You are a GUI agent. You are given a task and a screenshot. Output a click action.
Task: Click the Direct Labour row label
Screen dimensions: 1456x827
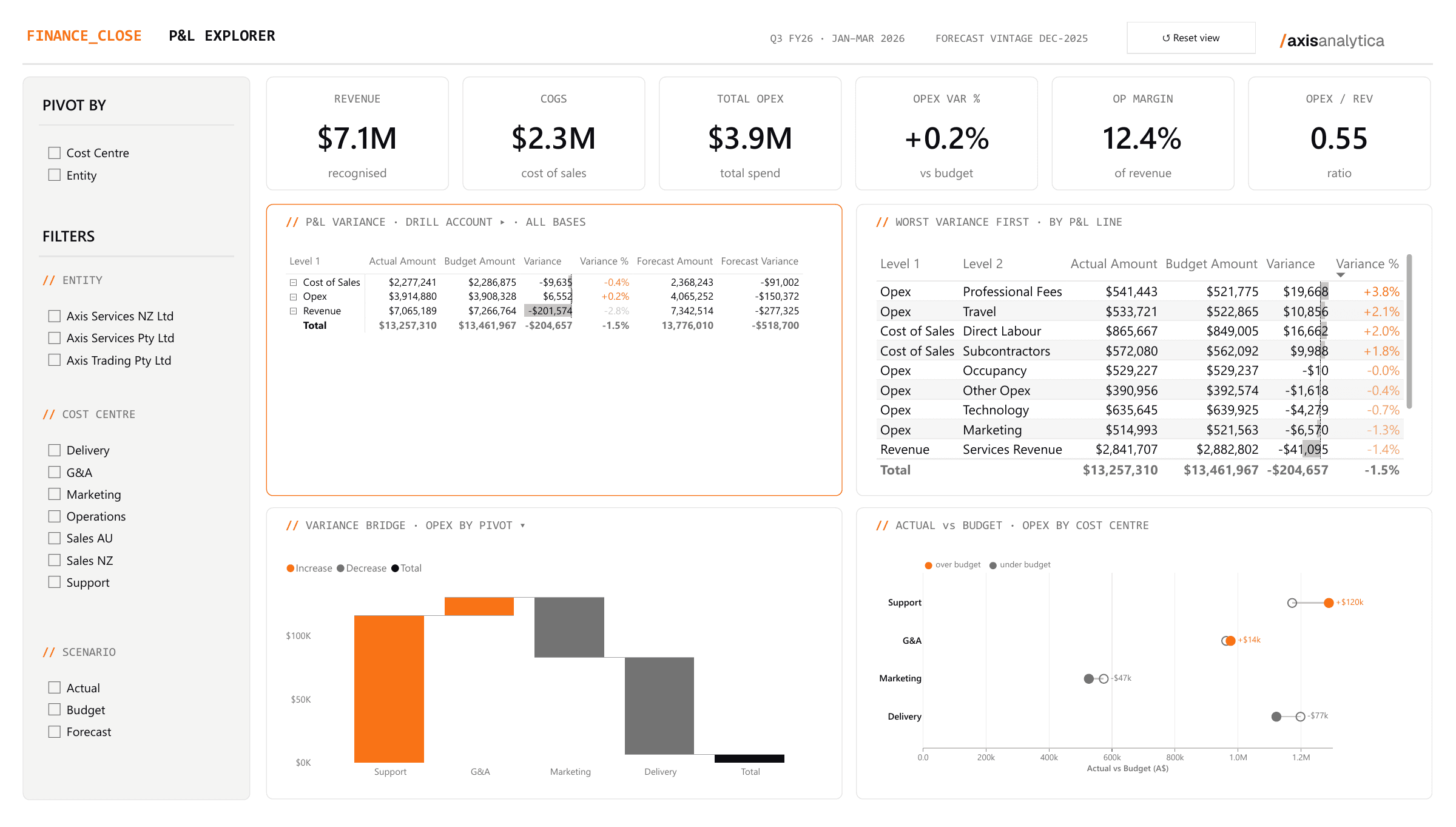(1002, 331)
